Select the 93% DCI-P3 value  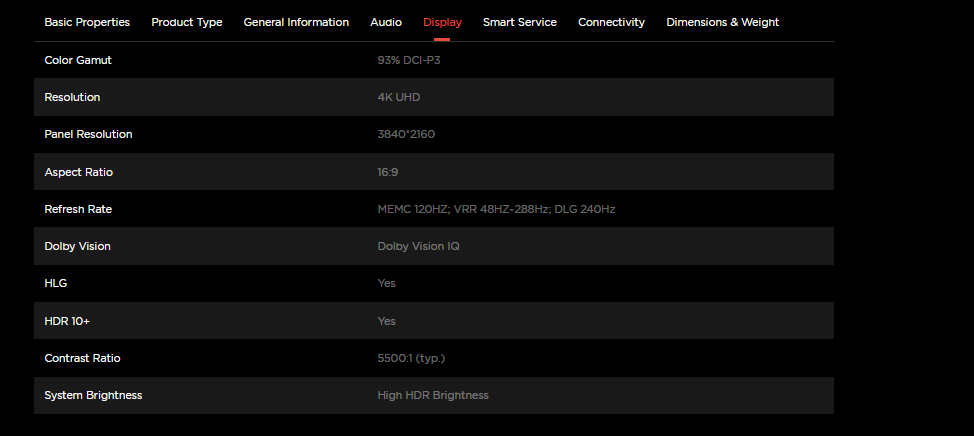coord(411,60)
